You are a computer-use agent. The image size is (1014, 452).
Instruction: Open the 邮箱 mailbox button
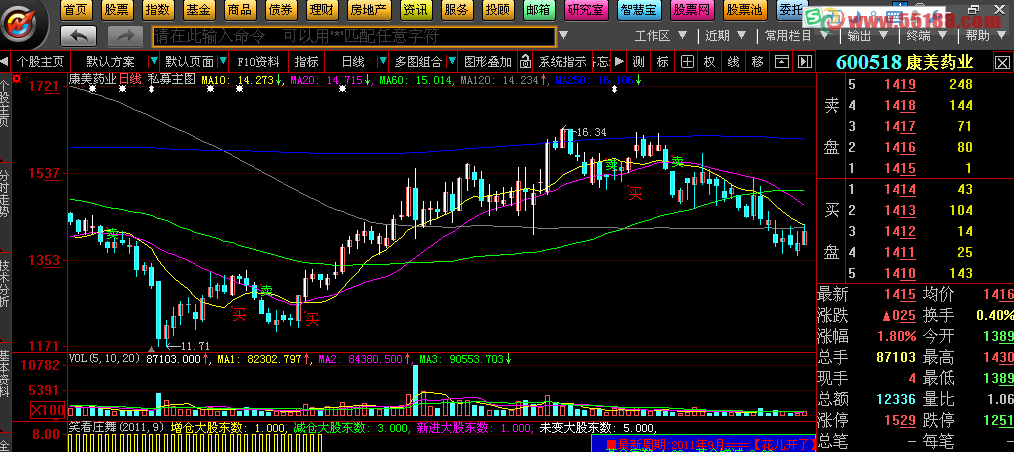pyautogui.click(x=538, y=9)
